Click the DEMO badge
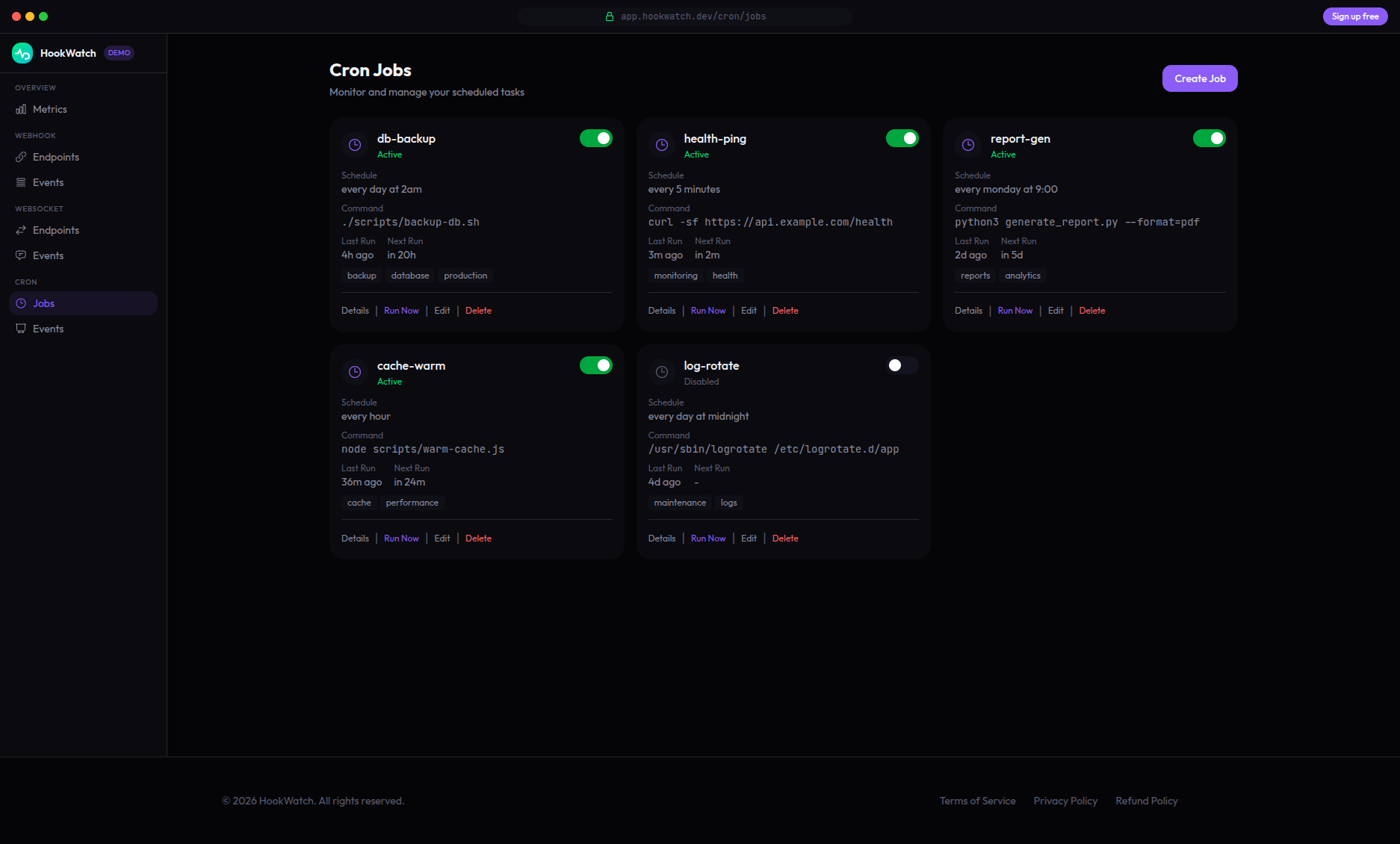The height and width of the screenshot is (844, 1400). [118, 53]
